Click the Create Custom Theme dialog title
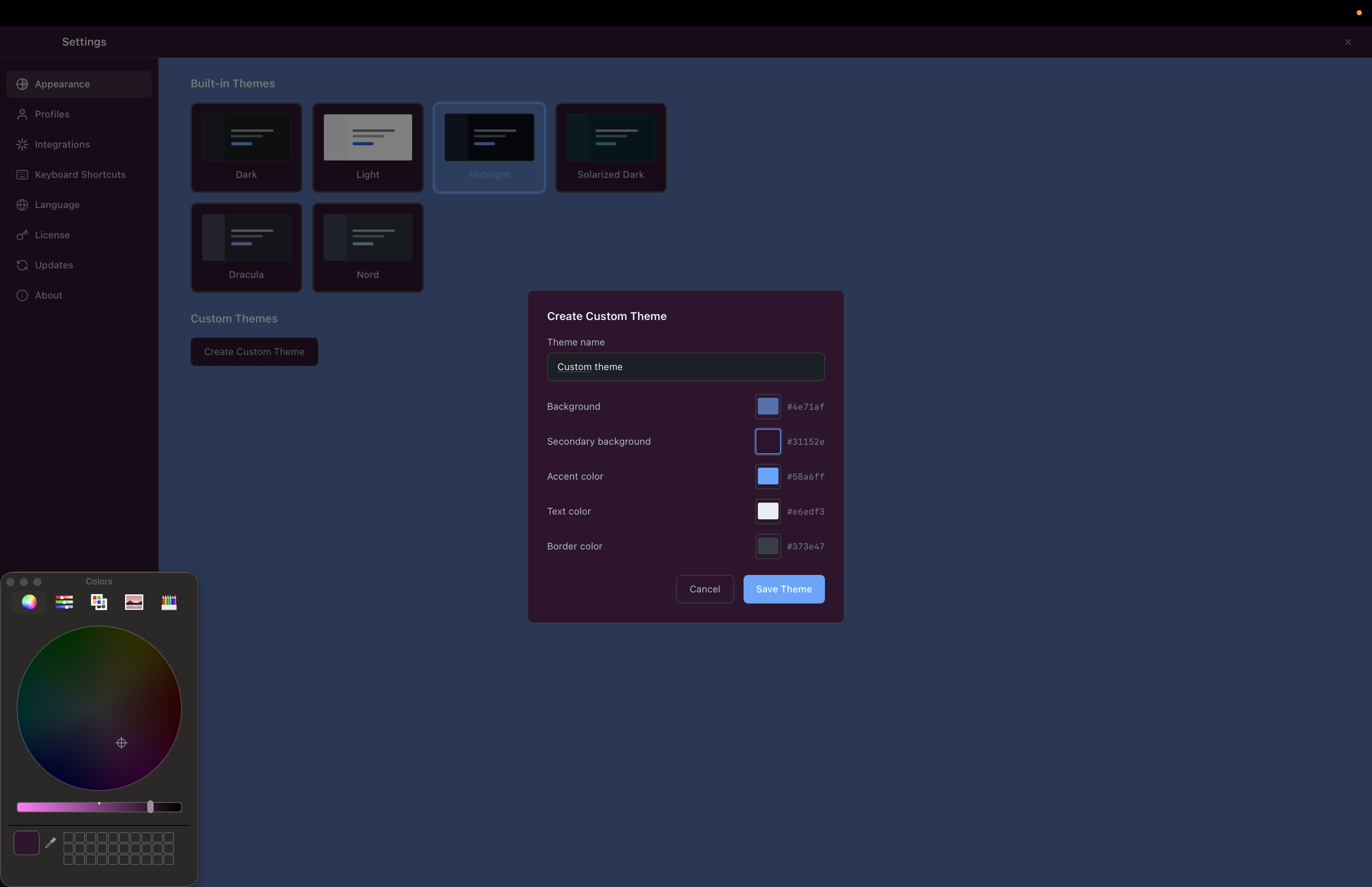This screenshot has height=887, width=1372. point(607,316)
